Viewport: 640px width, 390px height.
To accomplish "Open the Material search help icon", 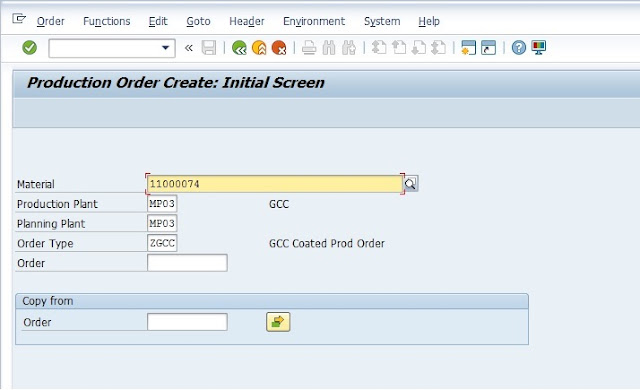I will click(411, 184).
